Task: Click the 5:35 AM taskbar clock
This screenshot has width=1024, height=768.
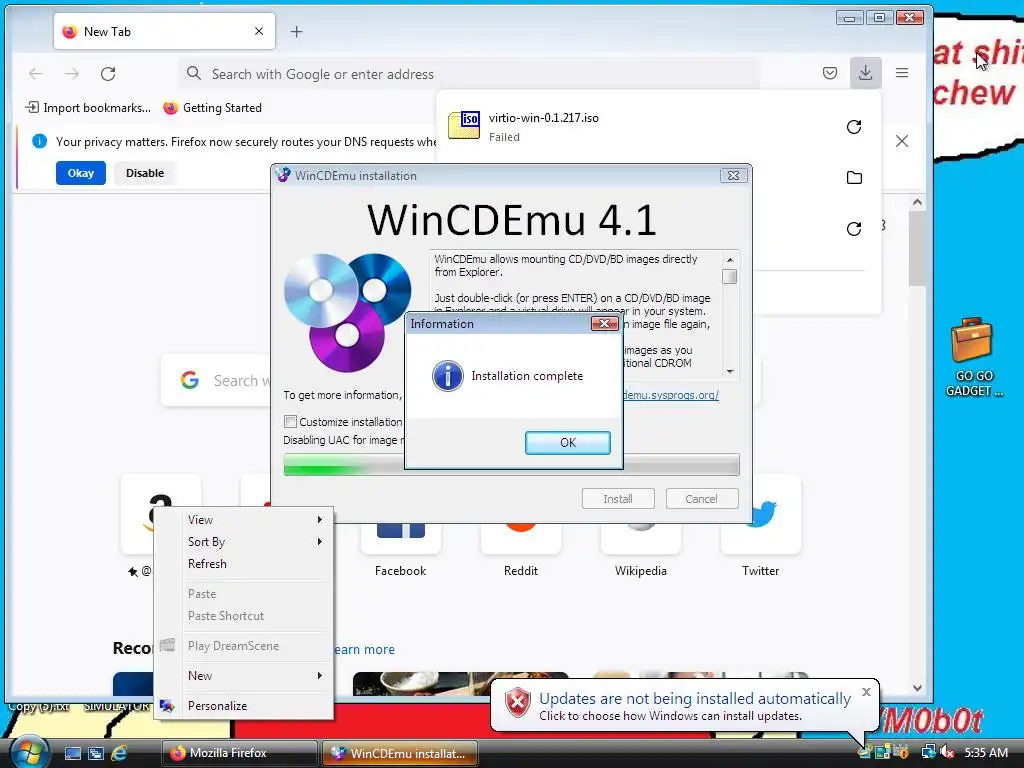Action: pos(986,752)
